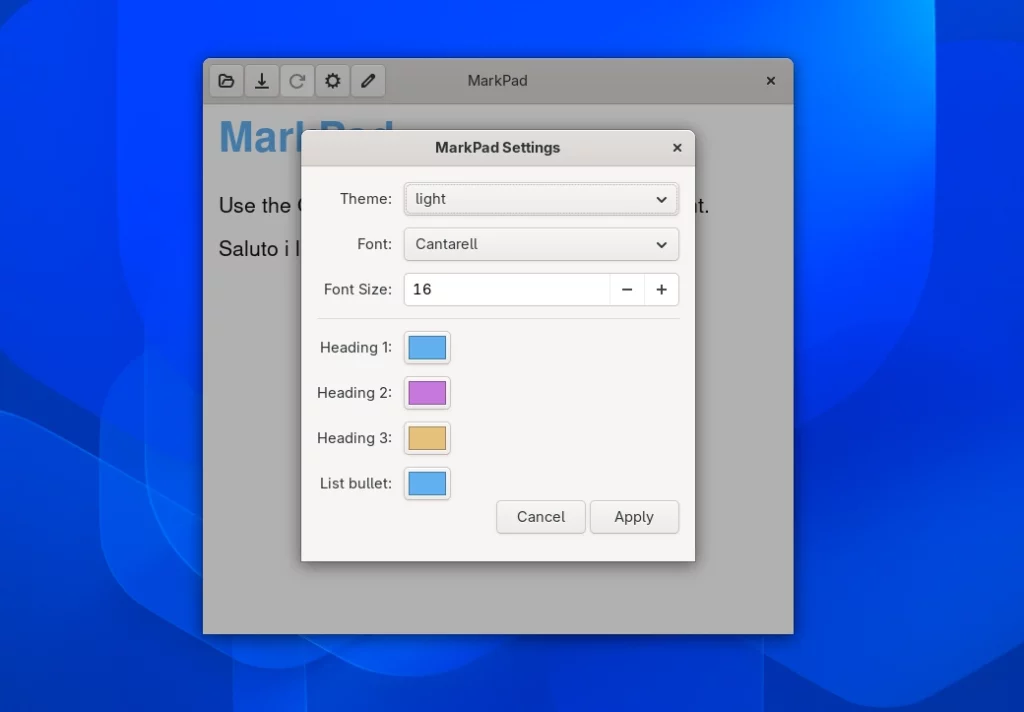Screen dimensions: 1024x712
Task: Open file via folder icon in MarkPad toolbar
Action: 227,81
